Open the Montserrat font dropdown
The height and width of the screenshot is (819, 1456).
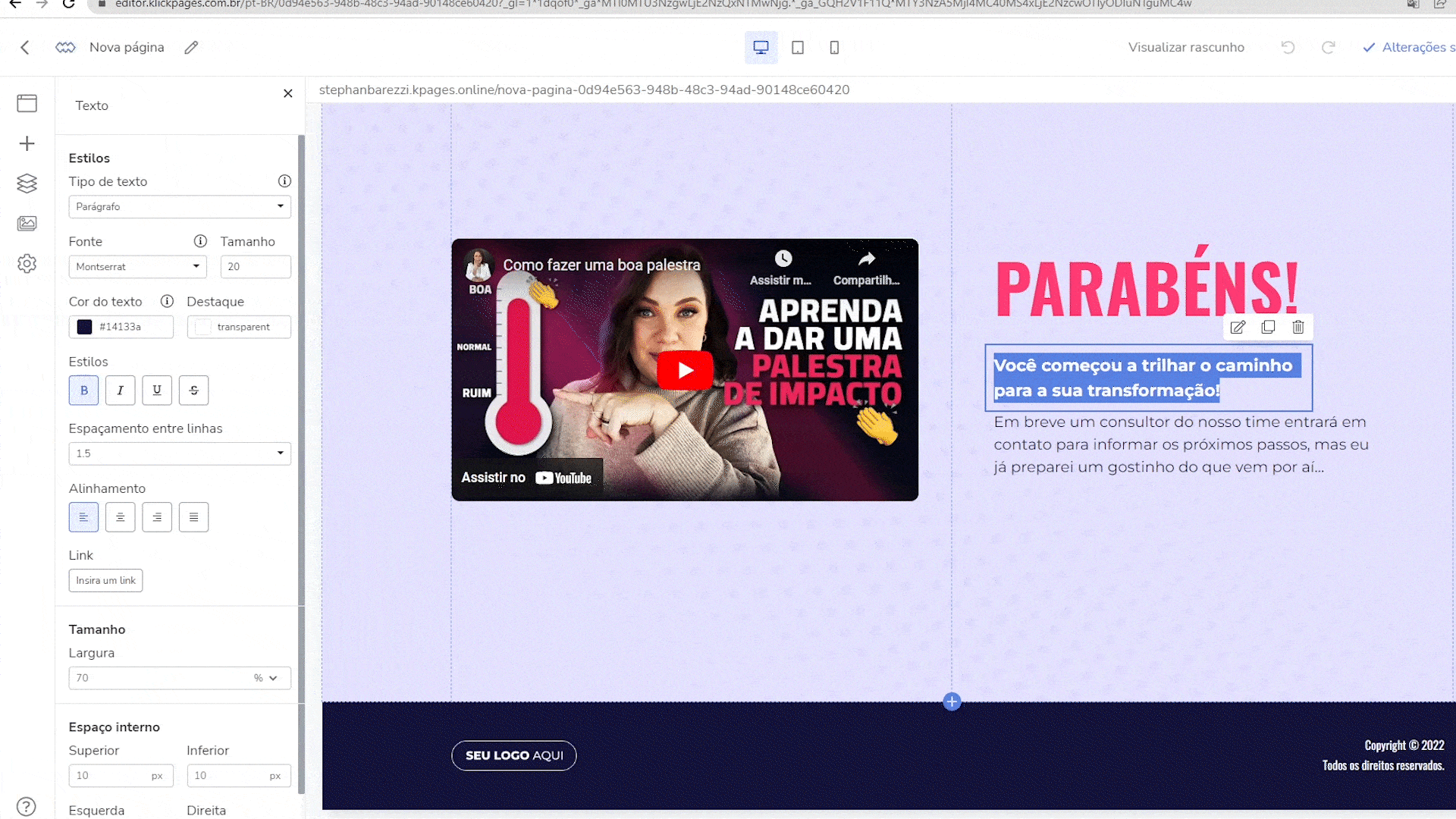137,266
